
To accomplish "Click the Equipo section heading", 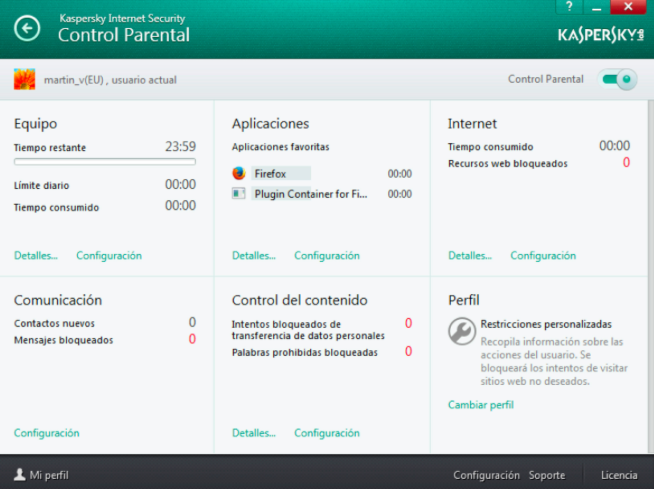I will tap(35, 124).
